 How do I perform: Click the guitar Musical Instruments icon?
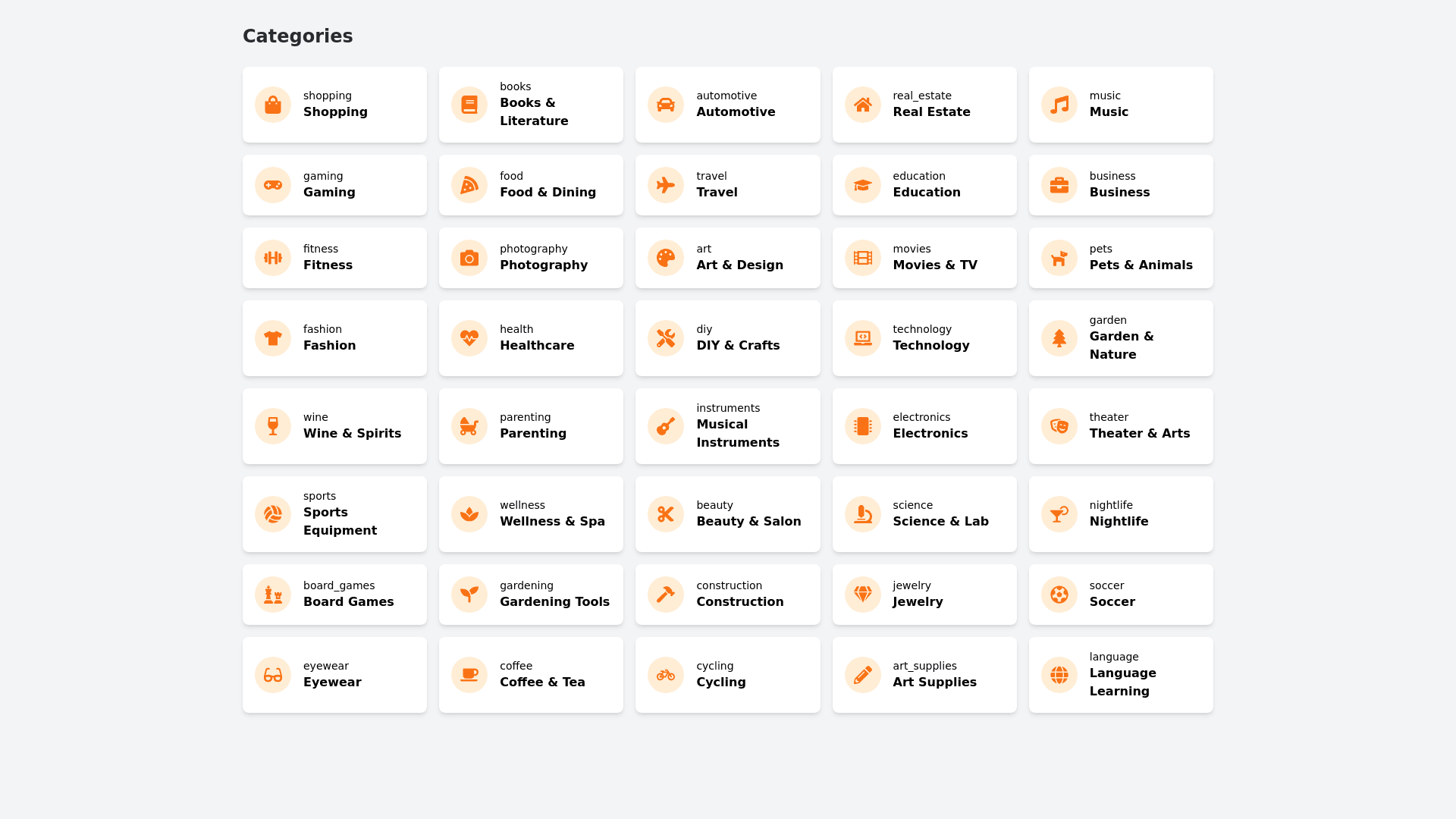click(x=666, y=426)
